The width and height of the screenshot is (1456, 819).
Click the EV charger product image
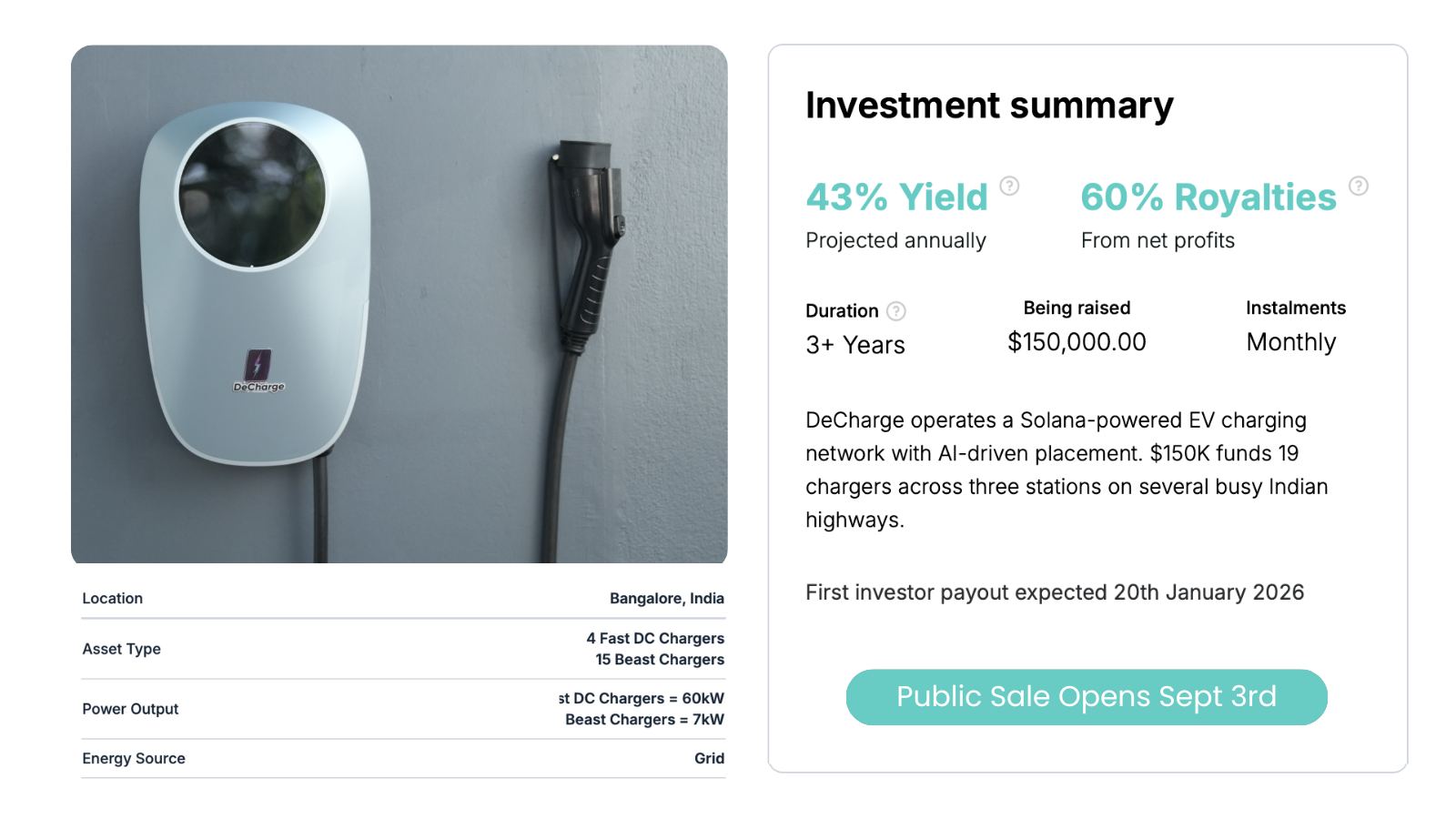point(399,304)
